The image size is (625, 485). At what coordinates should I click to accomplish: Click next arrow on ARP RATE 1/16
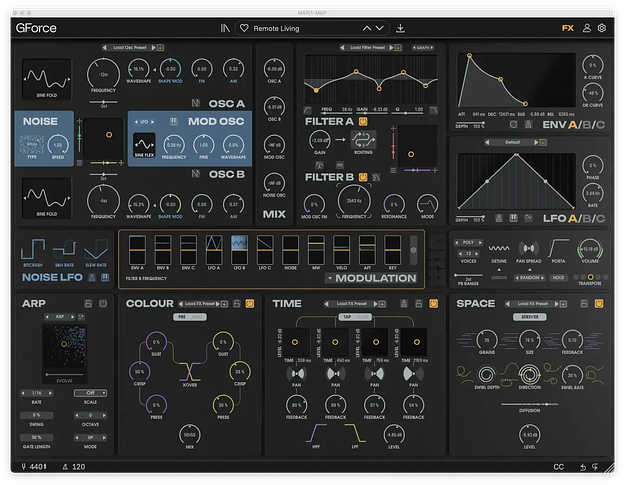tap(50, 393)
